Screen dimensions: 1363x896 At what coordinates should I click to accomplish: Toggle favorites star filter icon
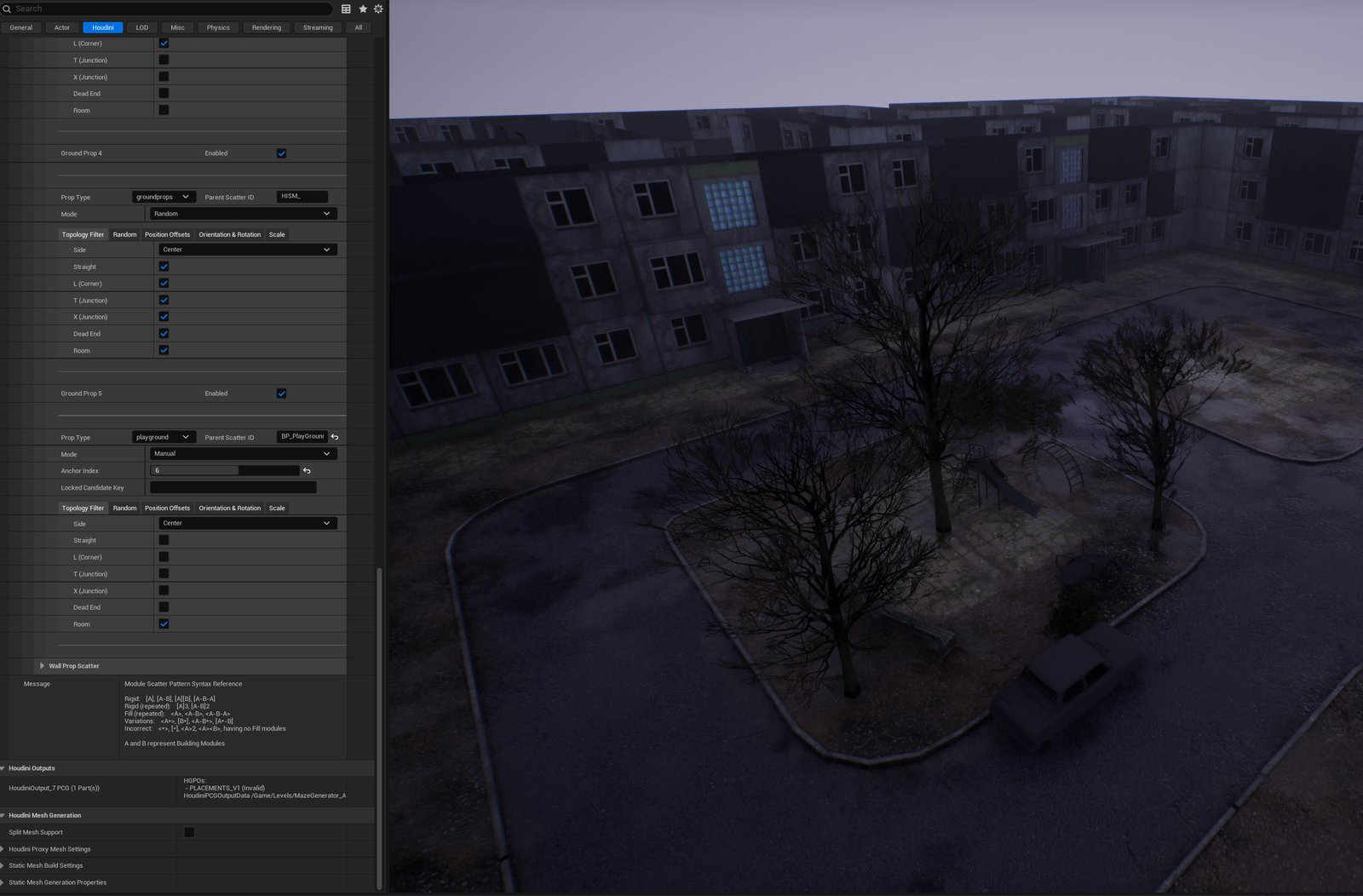pyautogui.click(x=363, y=9)
